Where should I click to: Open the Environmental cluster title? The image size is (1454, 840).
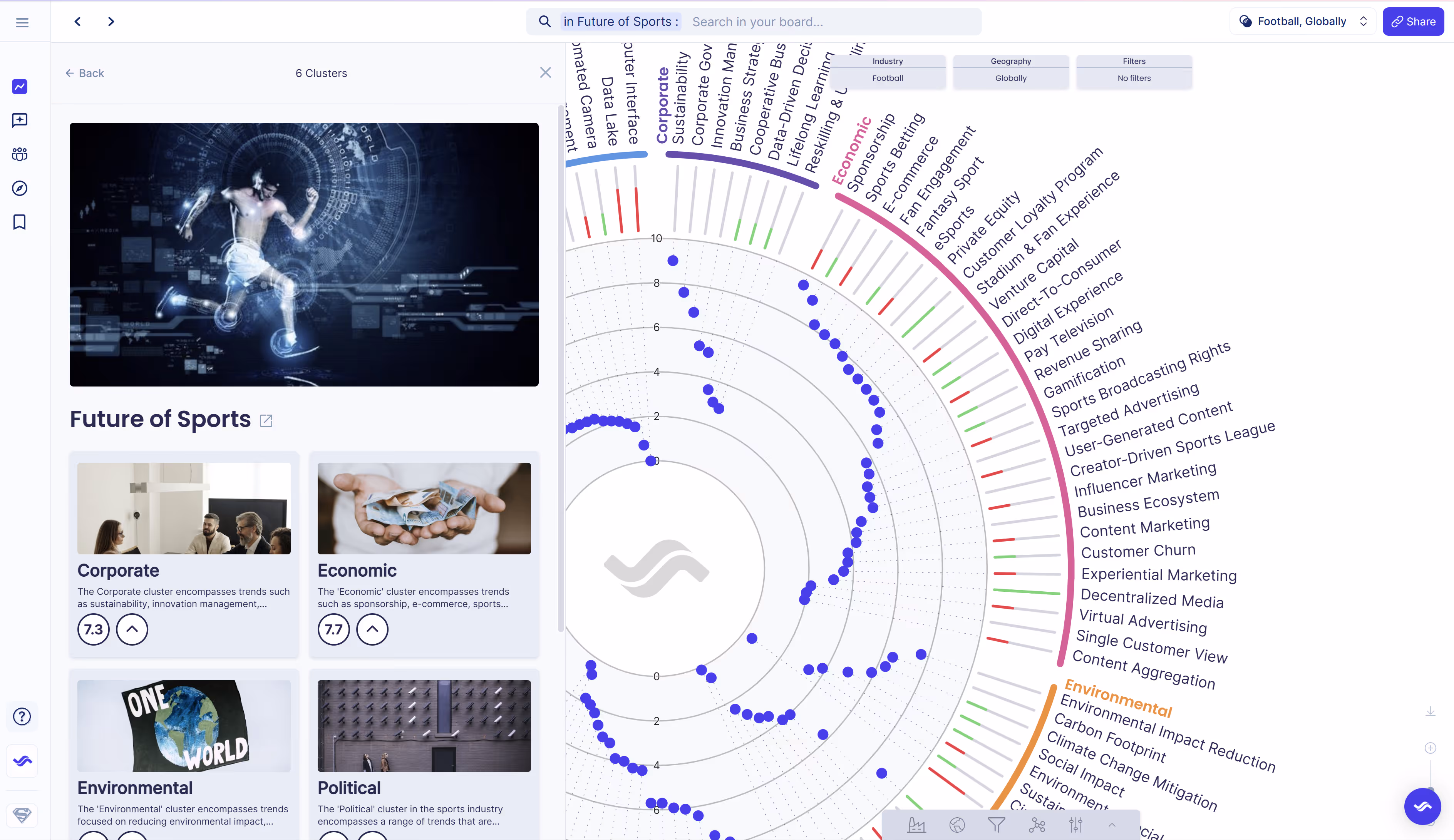(x=135, y=788)
